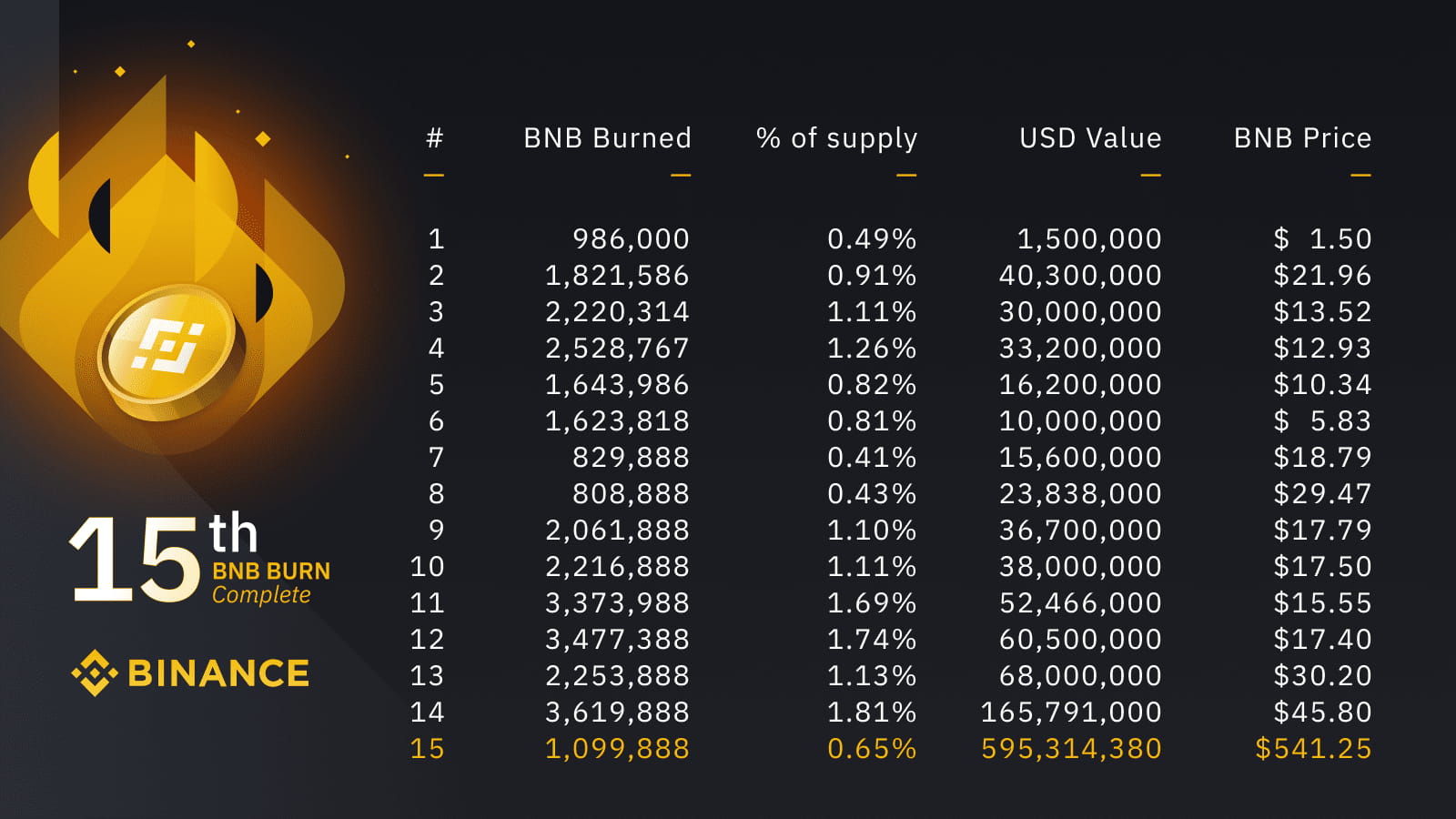The width and height of the screenshot is (1456, 819).
Task: Select the BNB Price column header
Action: [1302, 138]
